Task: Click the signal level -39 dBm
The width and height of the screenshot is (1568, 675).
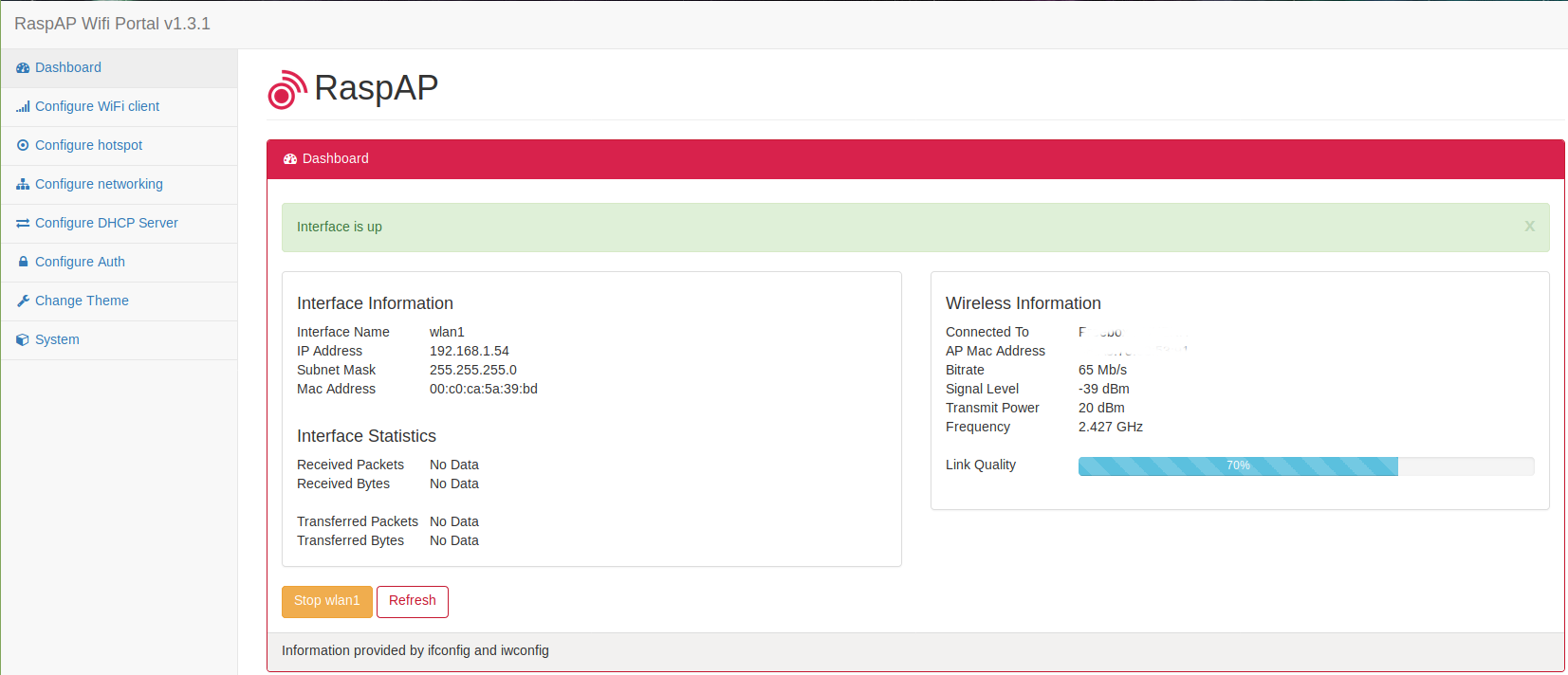Action: point(1104,389)
